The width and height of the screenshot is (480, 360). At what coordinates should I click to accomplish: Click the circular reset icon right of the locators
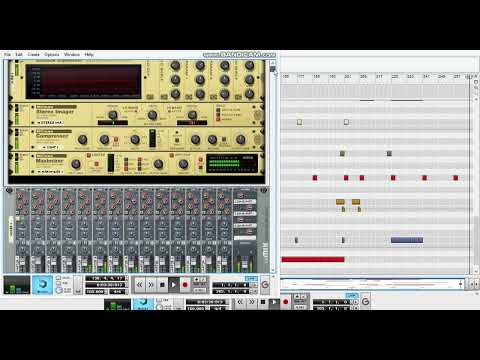click(265, 284)
